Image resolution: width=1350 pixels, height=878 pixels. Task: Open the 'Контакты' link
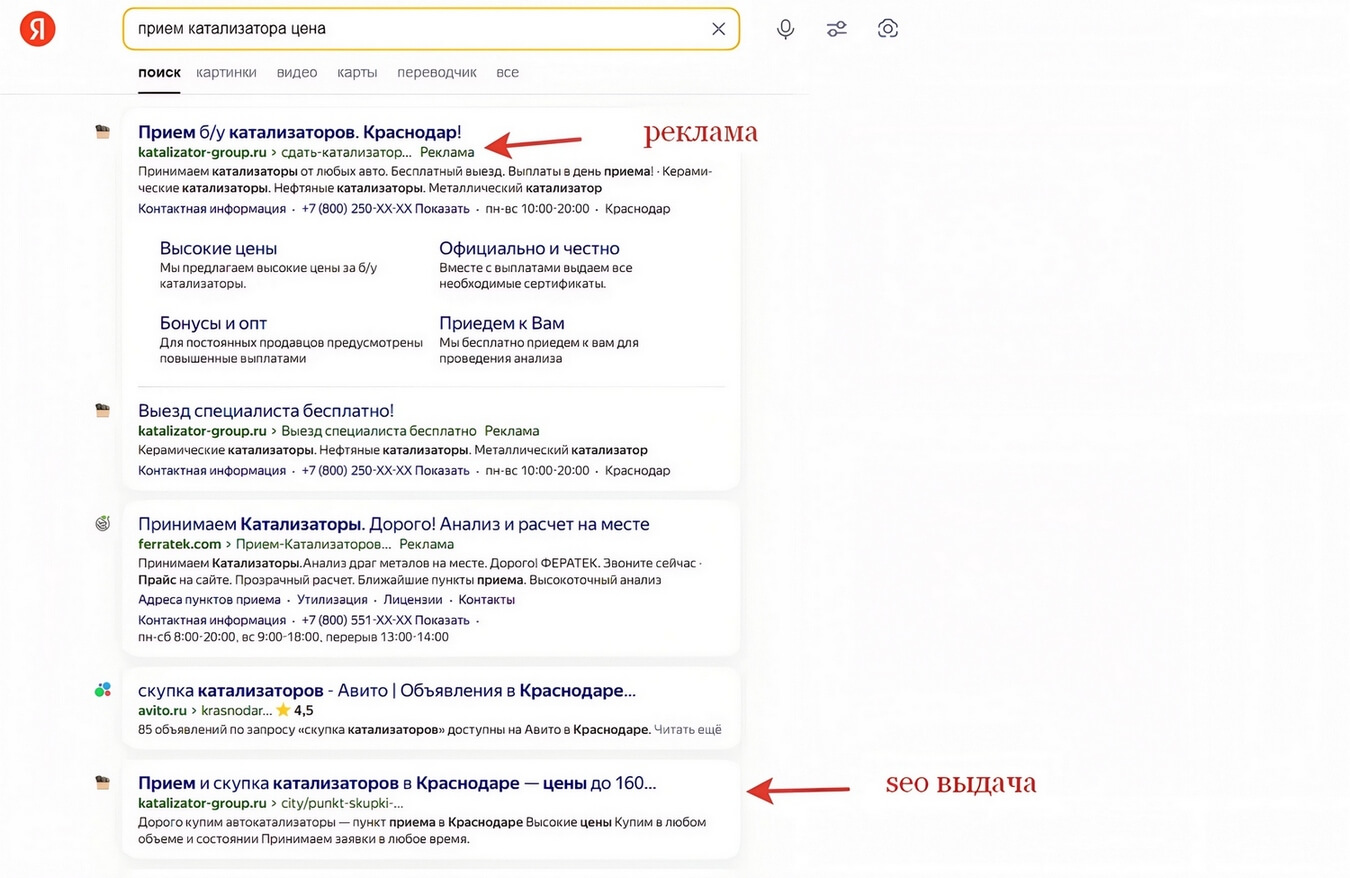click(486, 600)
